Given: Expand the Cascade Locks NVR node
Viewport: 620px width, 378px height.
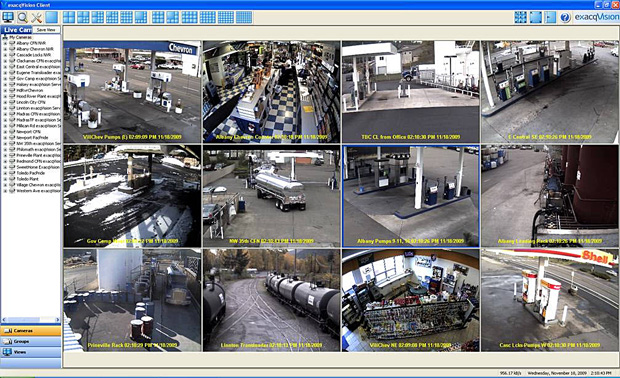Looking at the screenshot, I should coord(5,55).
